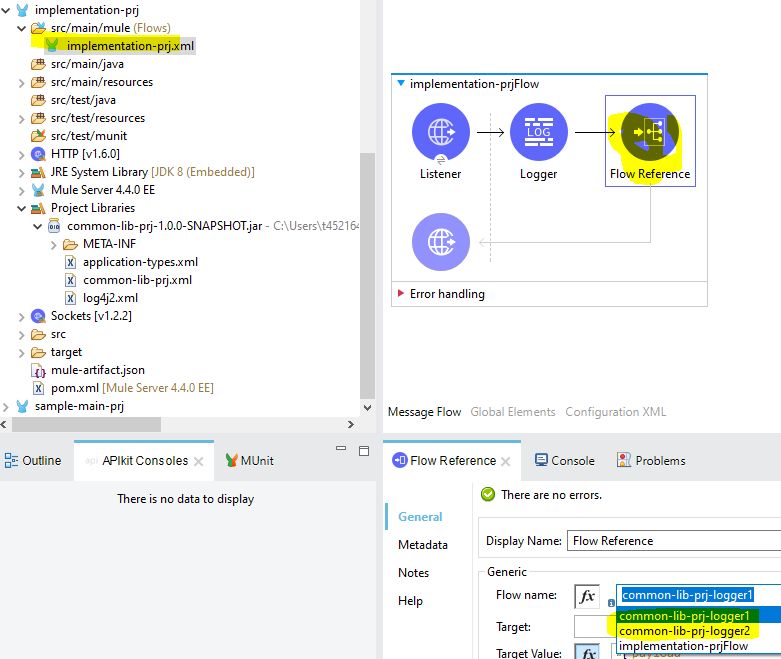Click the fx button beside Target Value
The height and width of the screenshot is (659, 781).
coord(587,653)
